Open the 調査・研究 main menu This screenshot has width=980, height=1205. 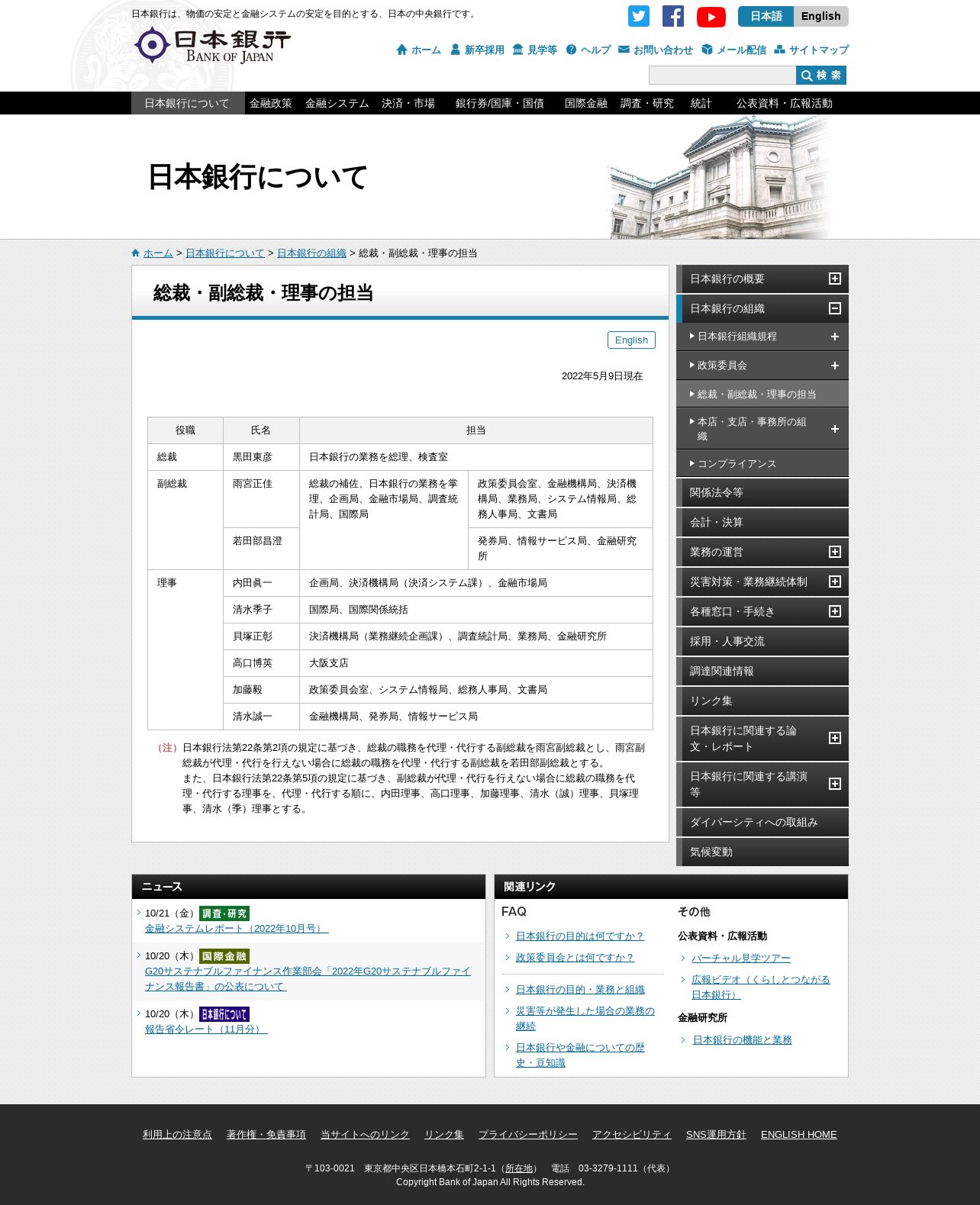click(x=647, y=103)
